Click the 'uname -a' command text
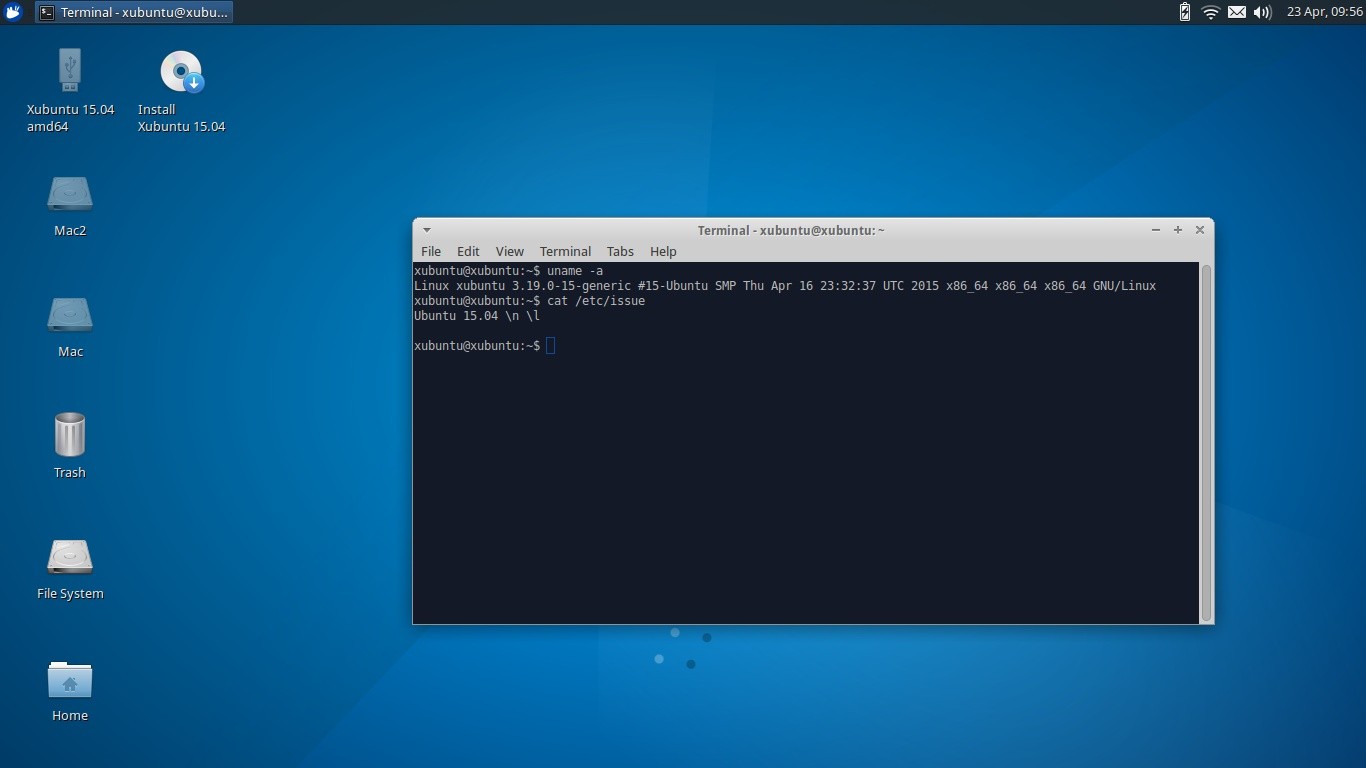The height and width of the screenshot is (768, 1366). click(x=575, y=271)
